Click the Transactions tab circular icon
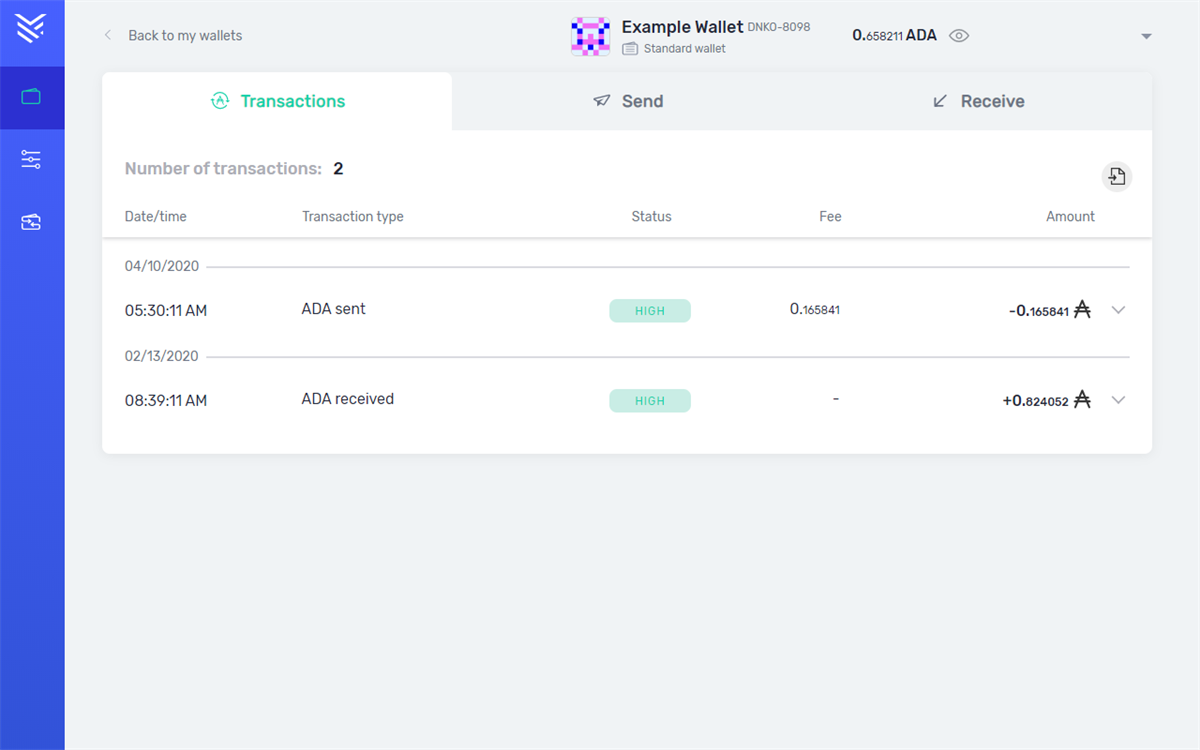The width and height of the screenshot is (1200, 750). pos(220,101)
